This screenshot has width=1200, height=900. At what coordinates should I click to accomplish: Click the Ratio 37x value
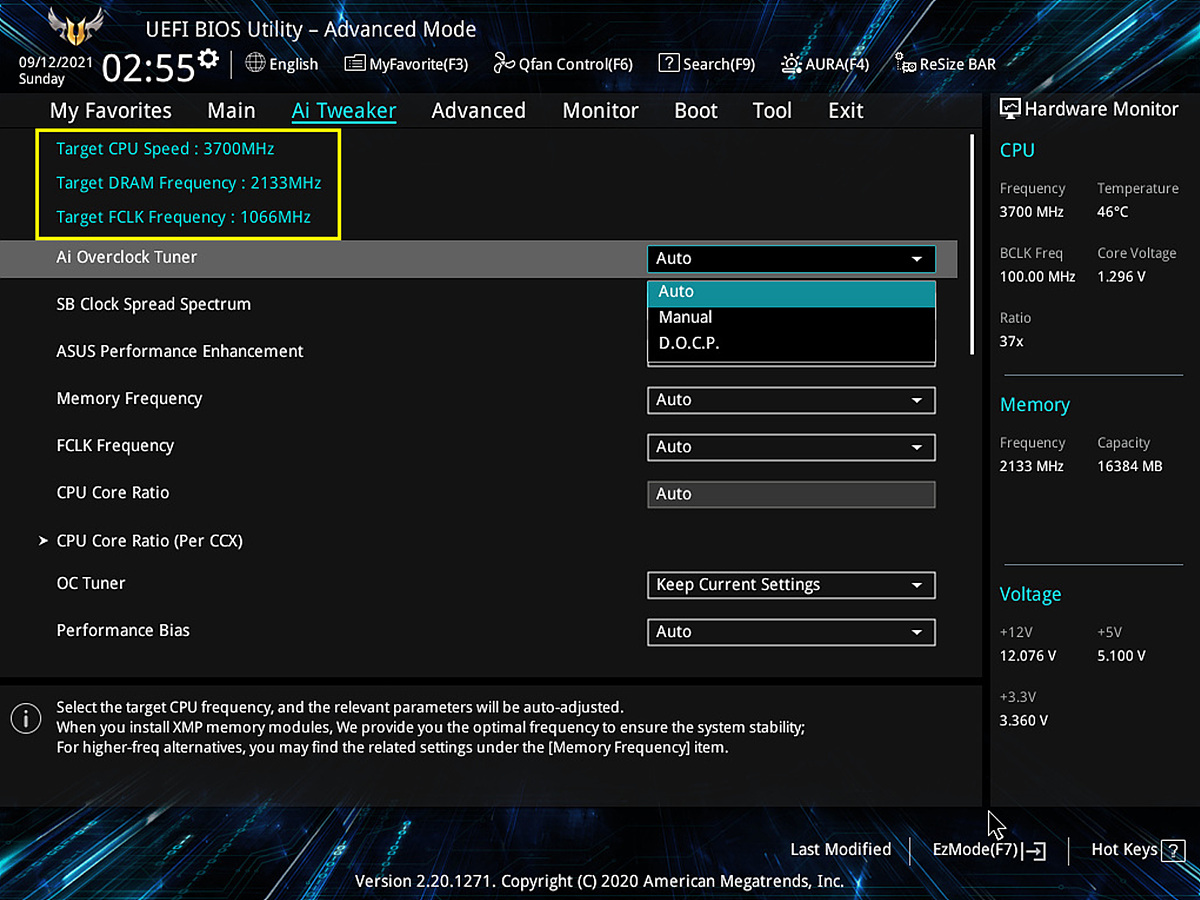point(1012,341)
